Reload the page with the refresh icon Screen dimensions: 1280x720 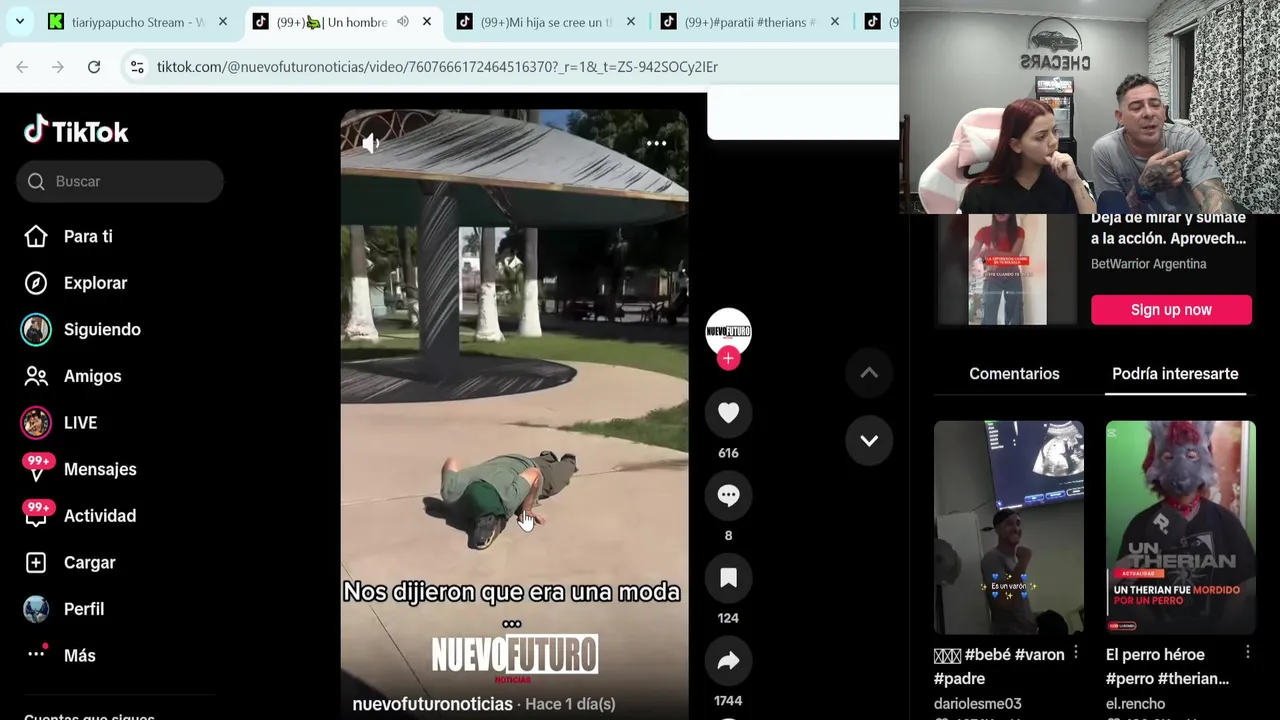coord(94,67)
